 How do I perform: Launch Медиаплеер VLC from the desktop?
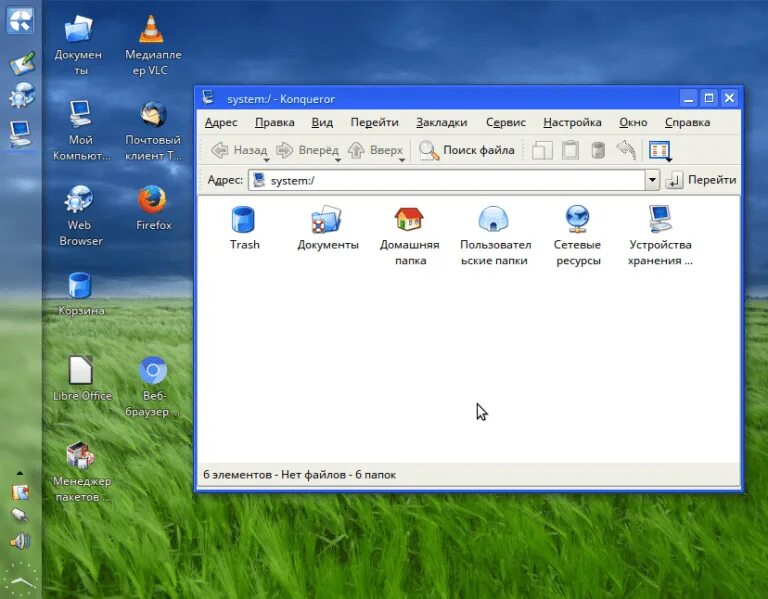tap(152, 45)
